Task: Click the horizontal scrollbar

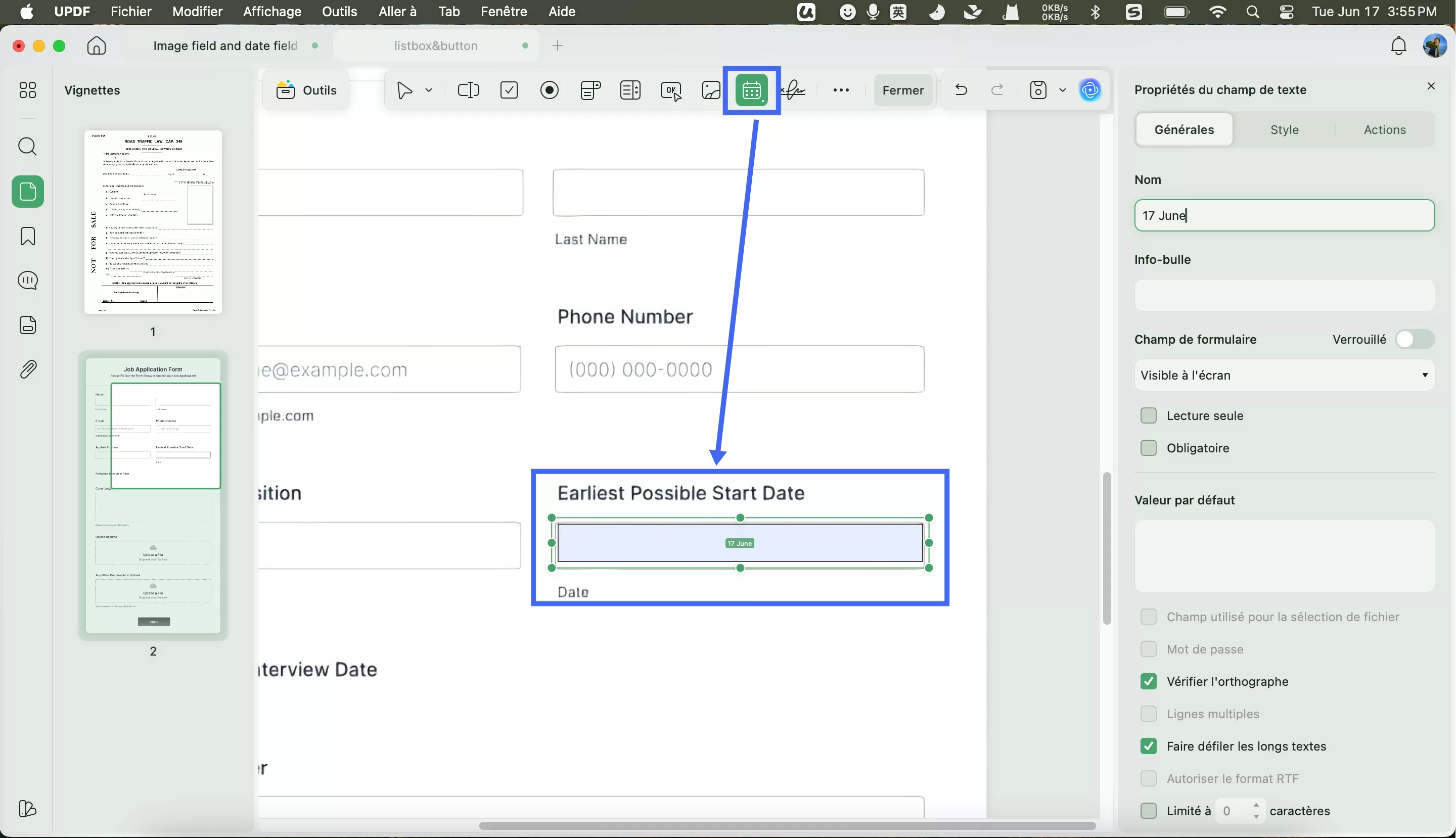Action: [787, 825]
